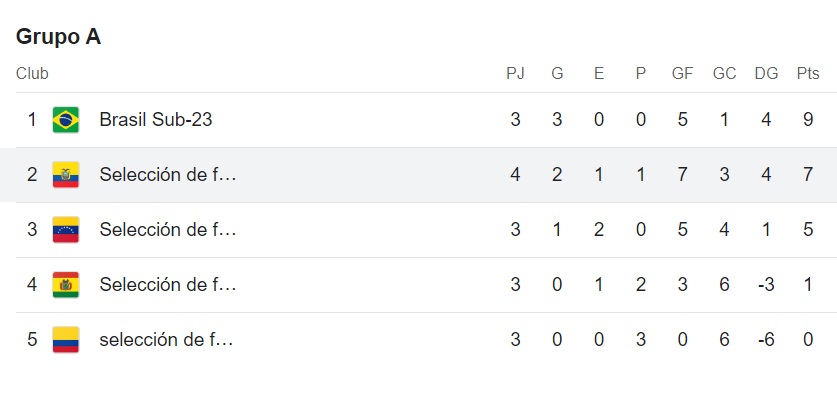Click Brasil Sub-23's 9 points value
837x406 pixels.
(x=808, y=120)
